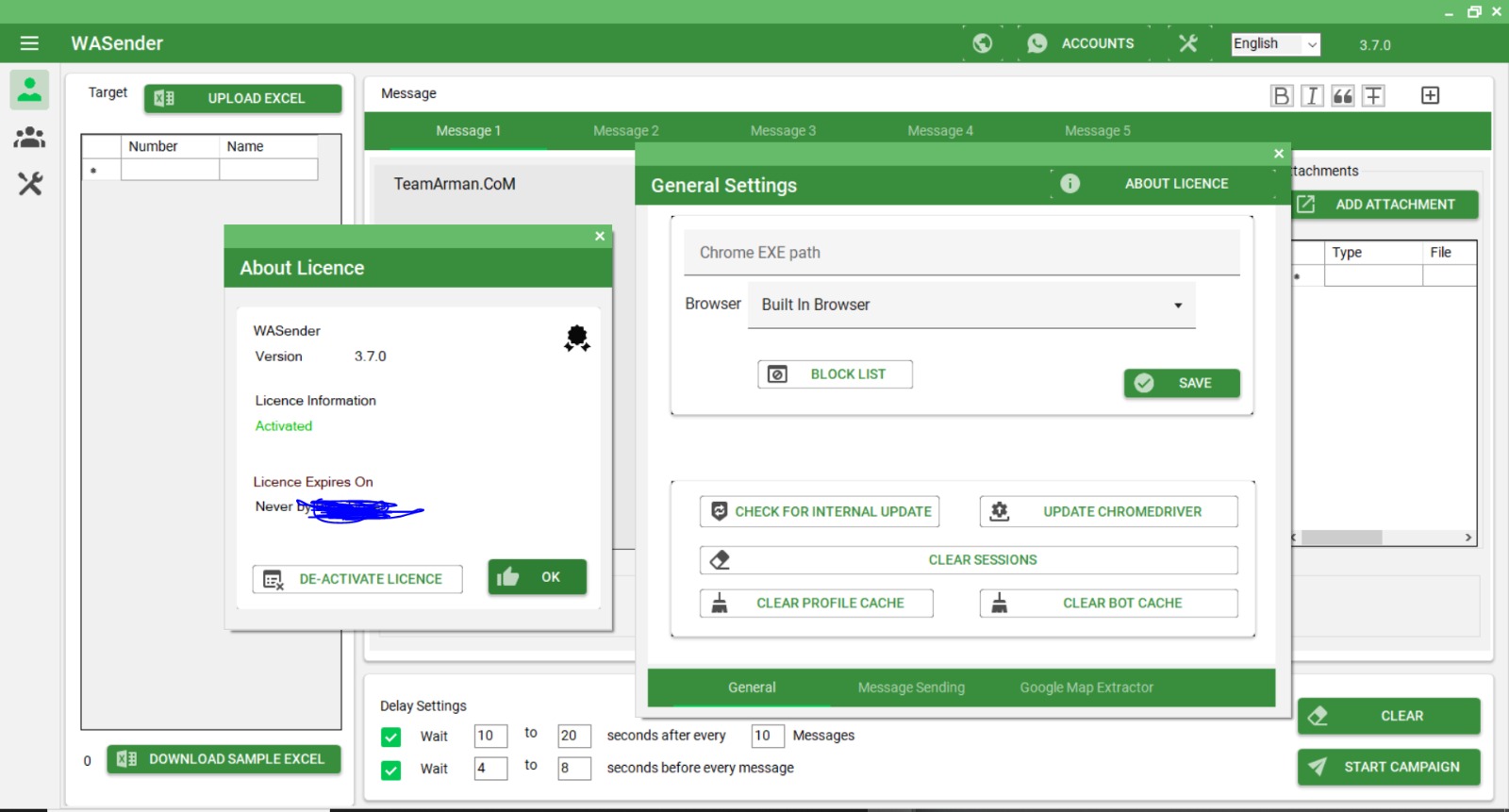Screen dimensions: 1509x812
Task: Click the add message plus icon
Action: point(1430,95)
